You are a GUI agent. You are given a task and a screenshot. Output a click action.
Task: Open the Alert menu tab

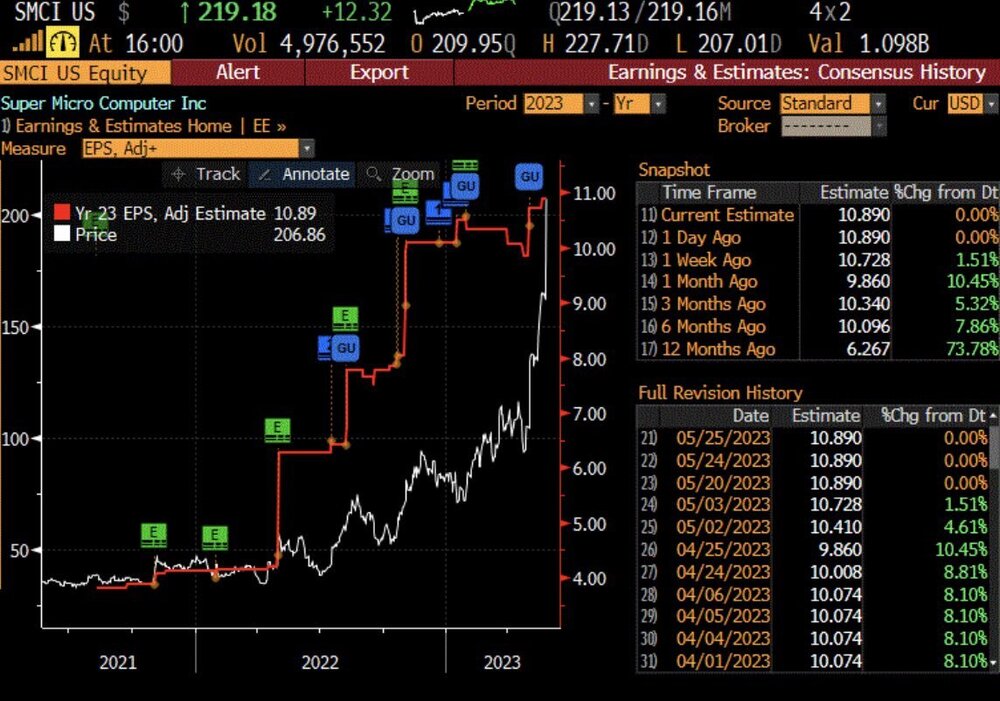238,72
